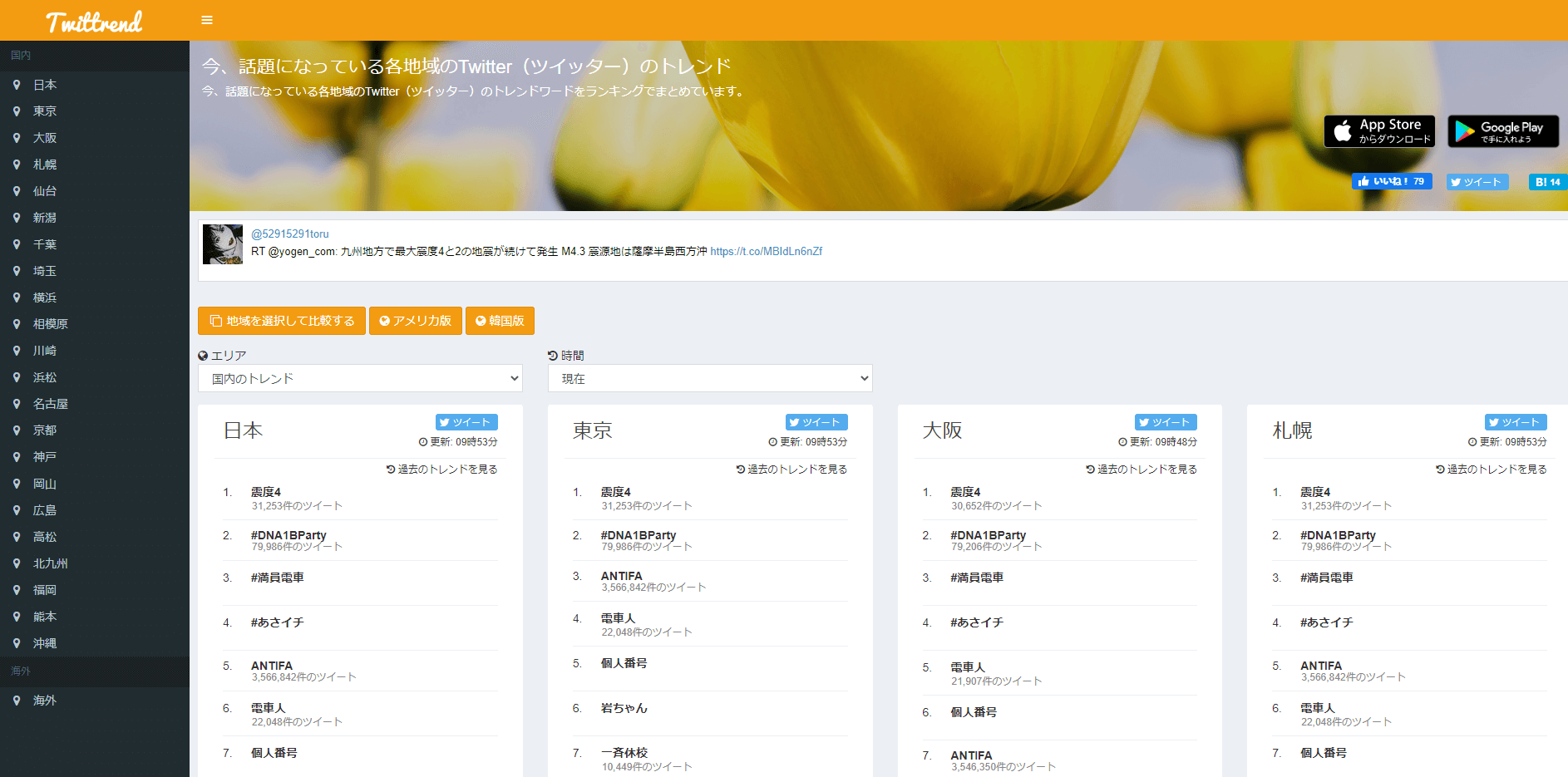Open the 震度4 trend in the 日本 column
Viewport: 1568px width, 777px height.
pos(266,491)
